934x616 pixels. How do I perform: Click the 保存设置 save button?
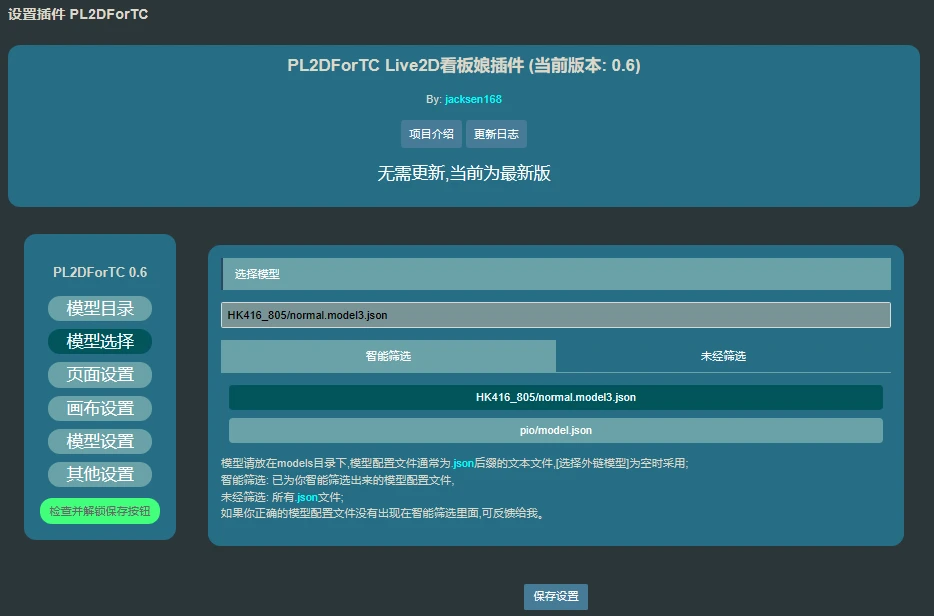click(x=556, y=596)
